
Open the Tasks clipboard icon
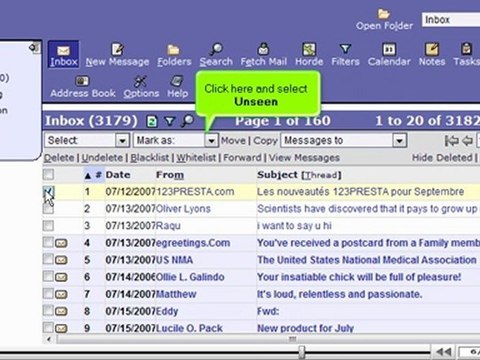466,49
